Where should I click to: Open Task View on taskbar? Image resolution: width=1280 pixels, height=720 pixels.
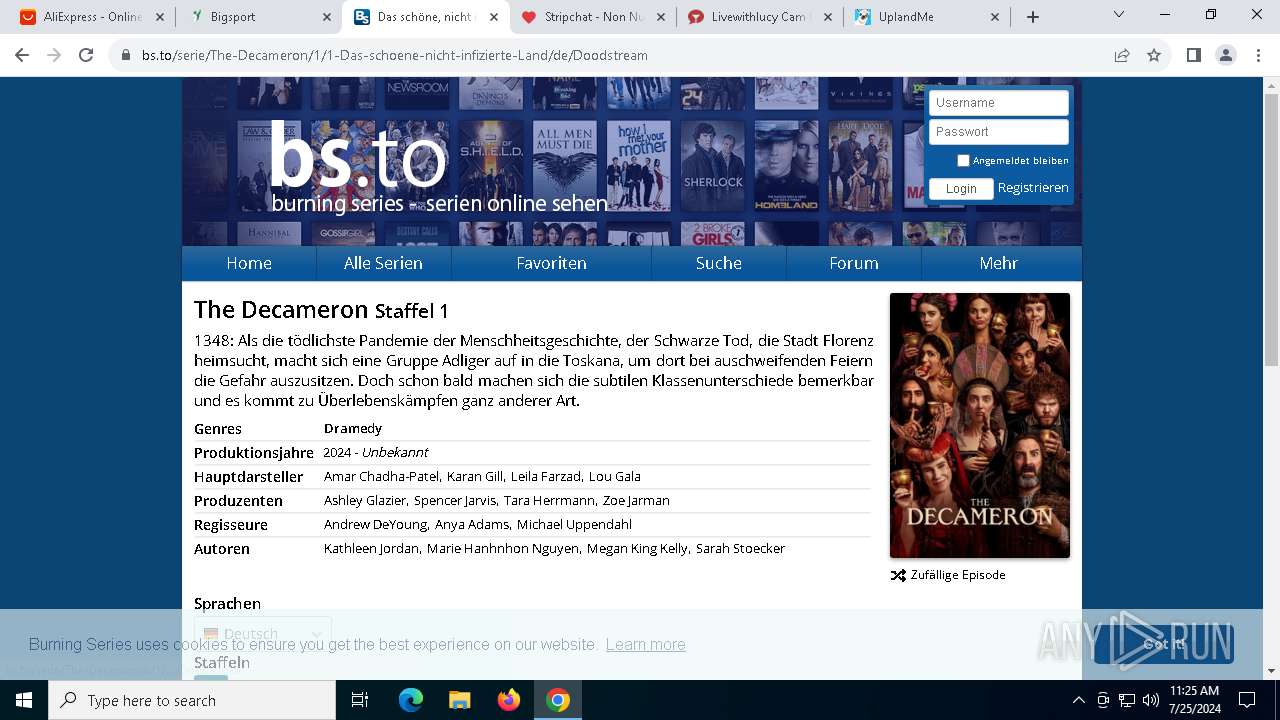pos(360,700)
